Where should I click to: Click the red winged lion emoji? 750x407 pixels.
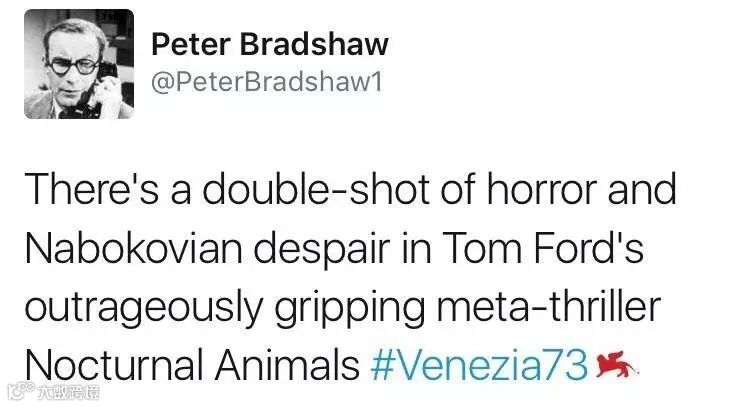click(617, 364)
